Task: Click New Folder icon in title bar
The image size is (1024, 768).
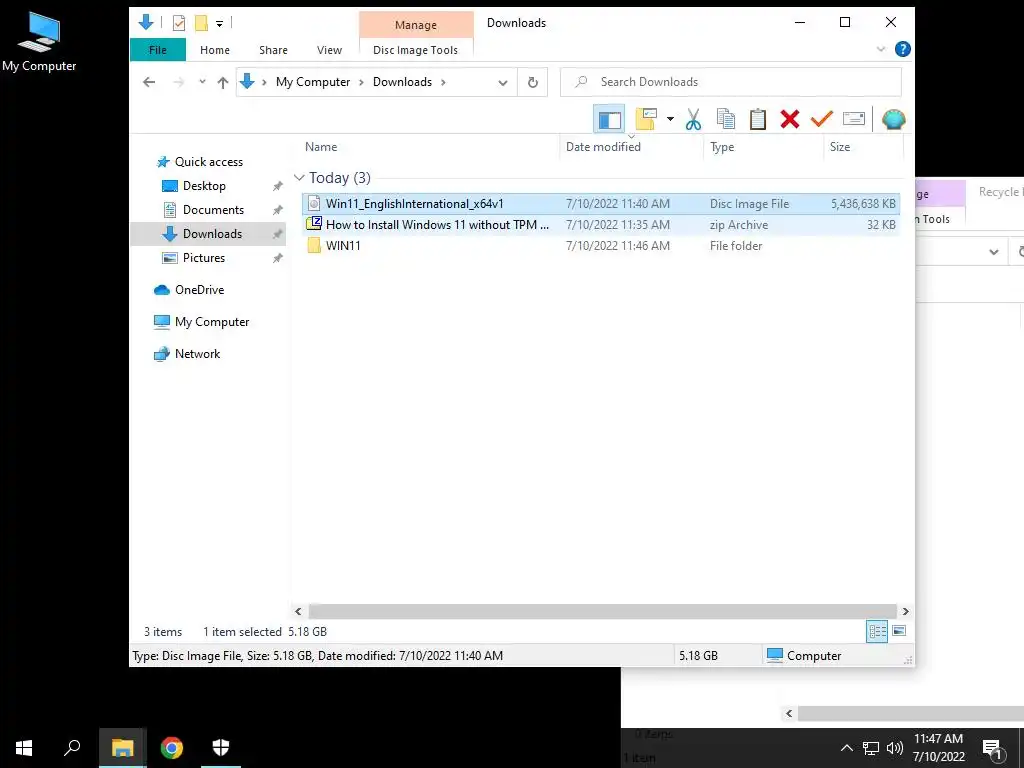Action: 201,24
